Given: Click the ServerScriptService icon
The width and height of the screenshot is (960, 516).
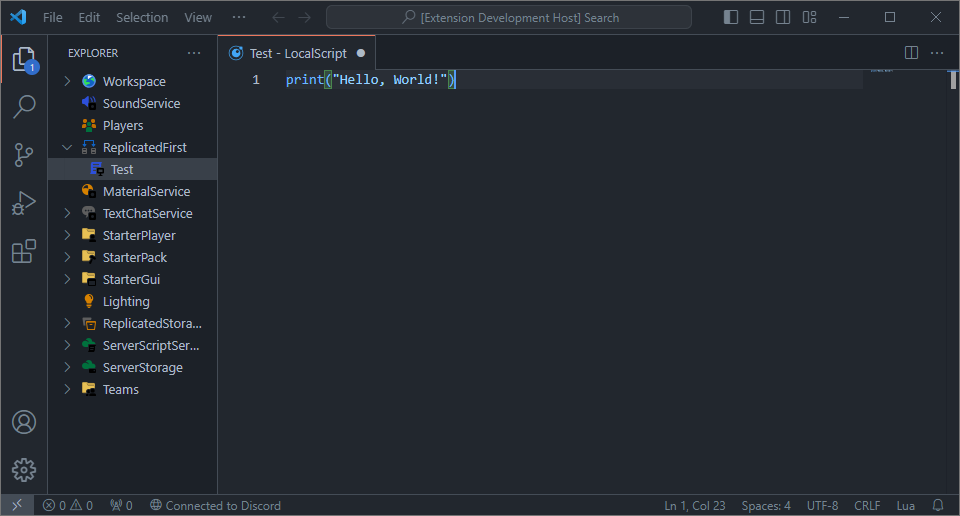Looking at the screenshot, I should point(89,345).
